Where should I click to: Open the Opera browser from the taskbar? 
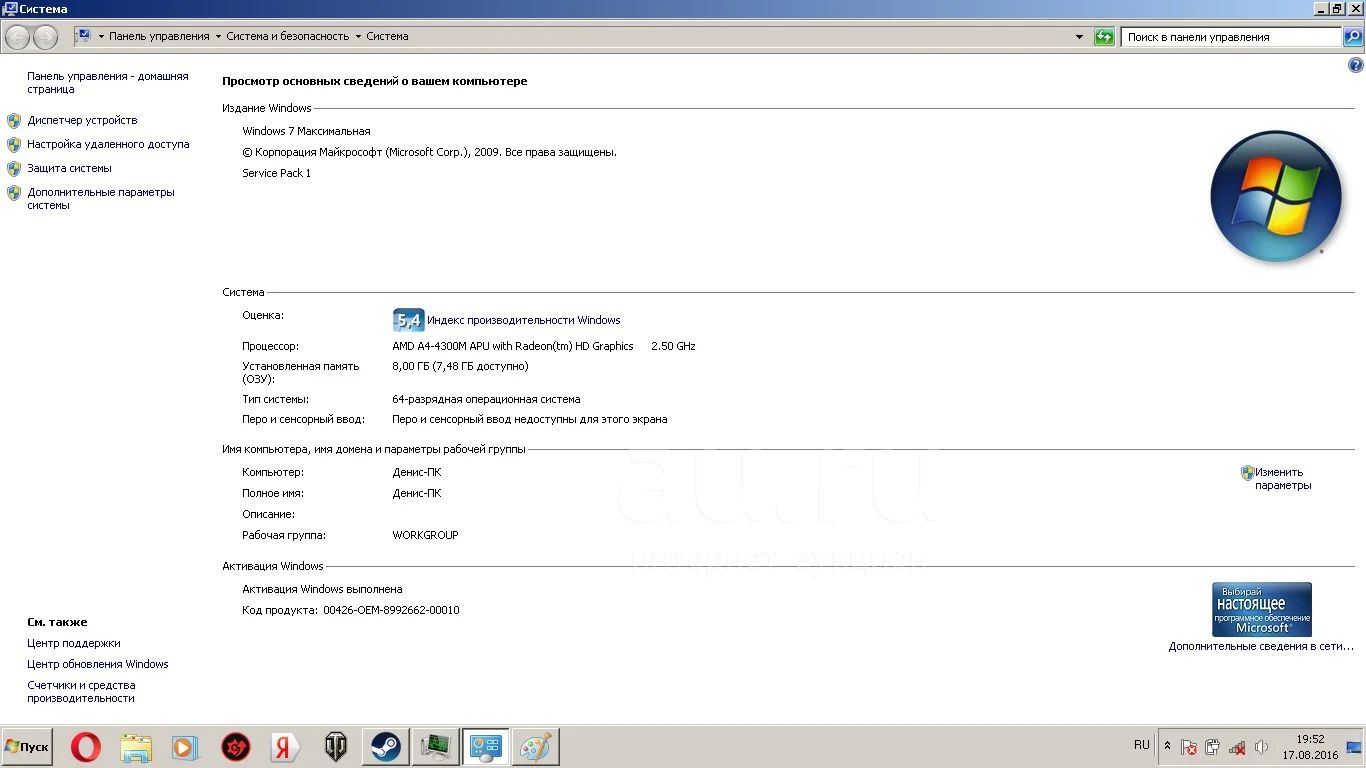(86, 747)
